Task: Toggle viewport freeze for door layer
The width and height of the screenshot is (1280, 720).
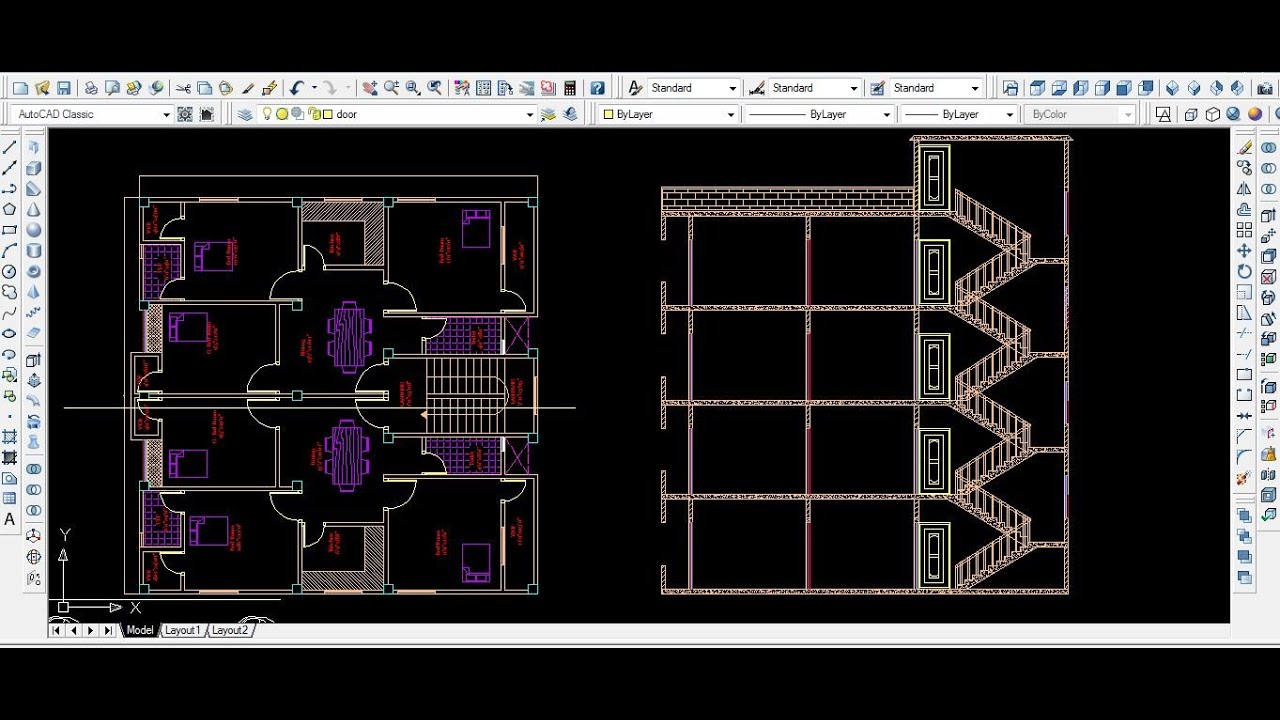Action: coord(298,114)
